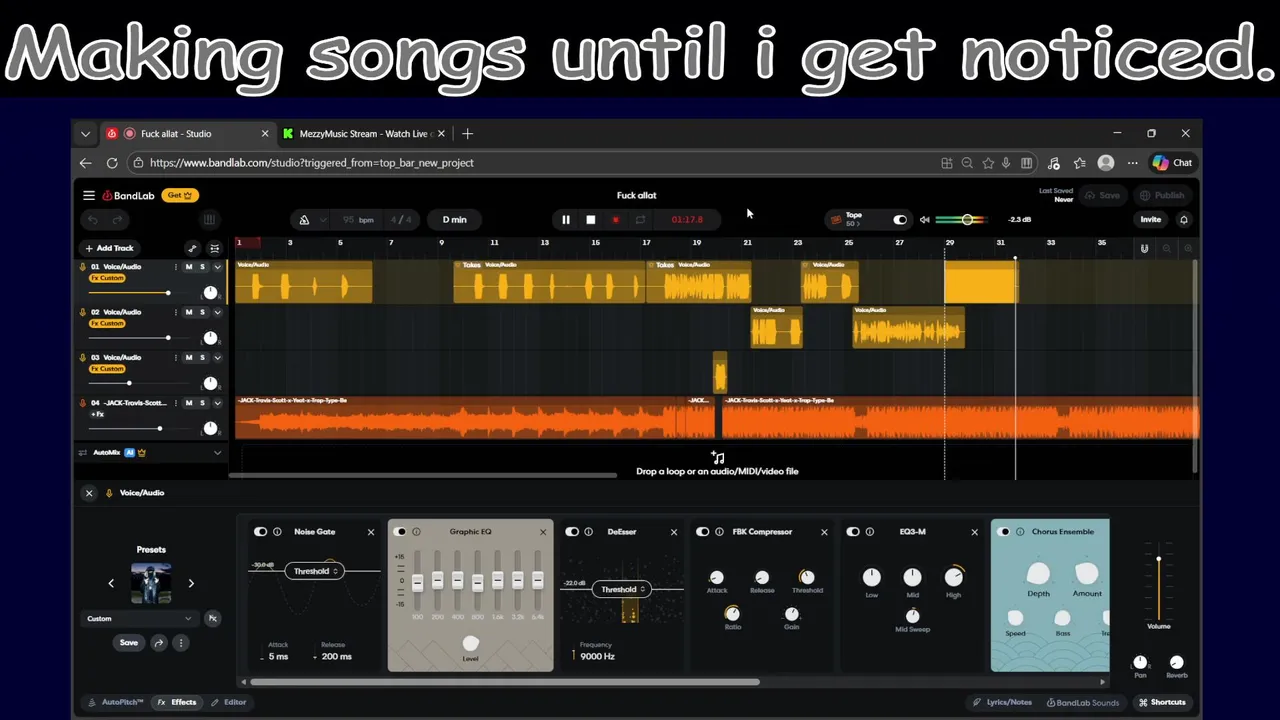This screenshot has height=720, width=1280.
Task: Switch to the Effects tab
Action: coord(178,702)
